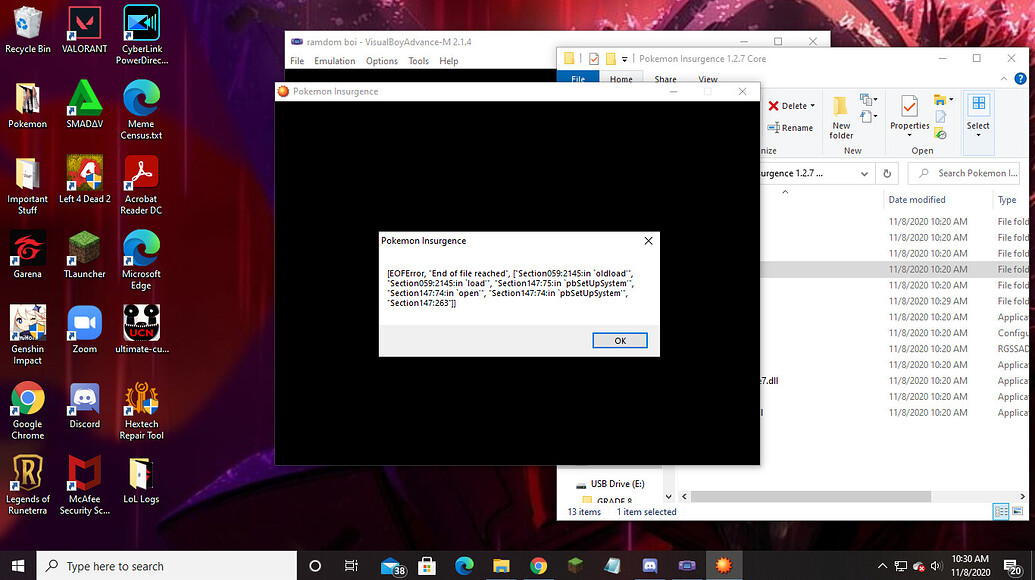Select the McAfee Security Scan icon
The width and height of the screenshot is (1035, 580).
pyautogui.click(x=84, y=485)
